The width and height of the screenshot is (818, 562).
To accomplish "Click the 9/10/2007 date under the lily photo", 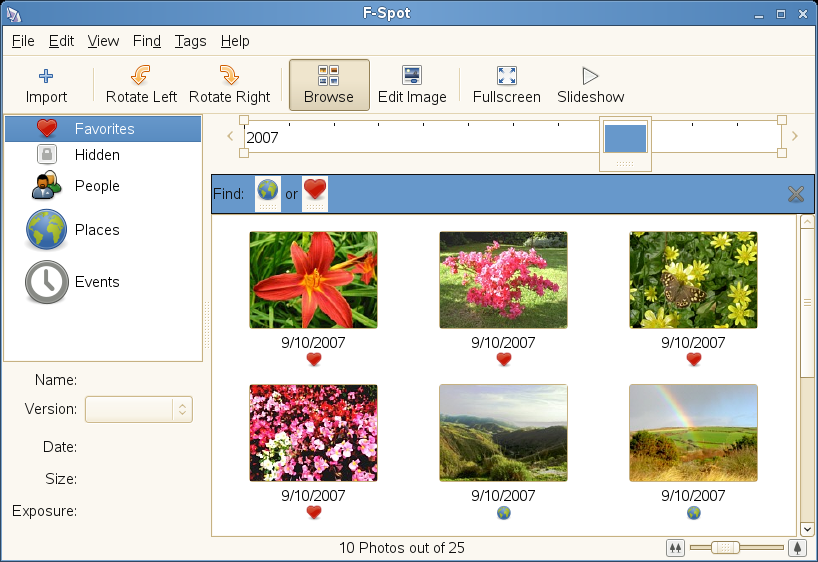I will (314, 342).
